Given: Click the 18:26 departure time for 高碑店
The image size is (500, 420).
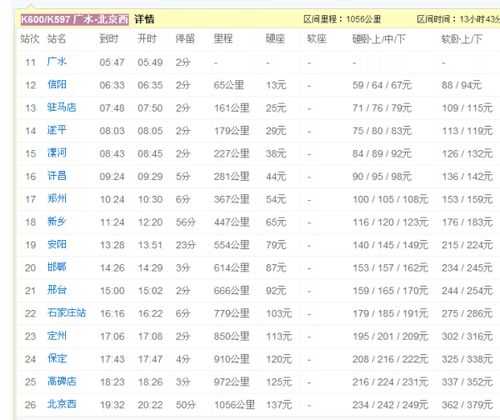Looking at the screenshot, I should tap(150, 382).
